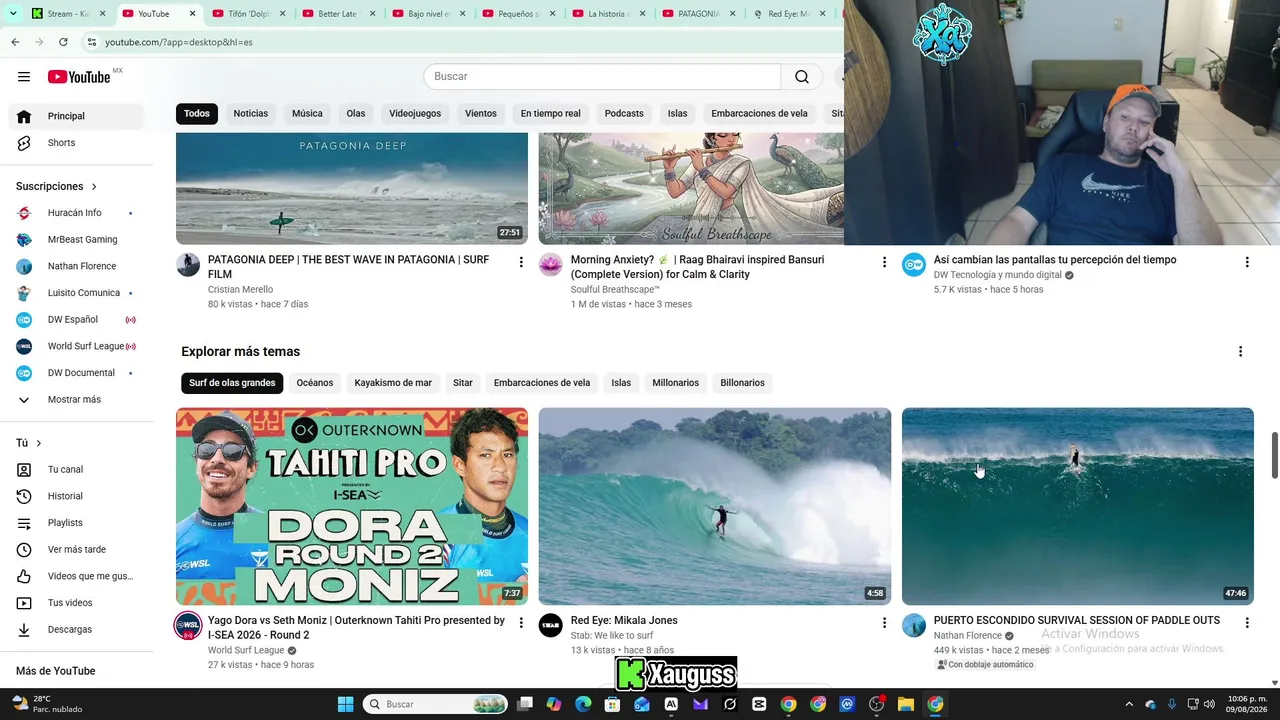The image size is (1280, 720).
Task: Open World Surf League avatar under Yago Dora video
Action: point(188,626)
